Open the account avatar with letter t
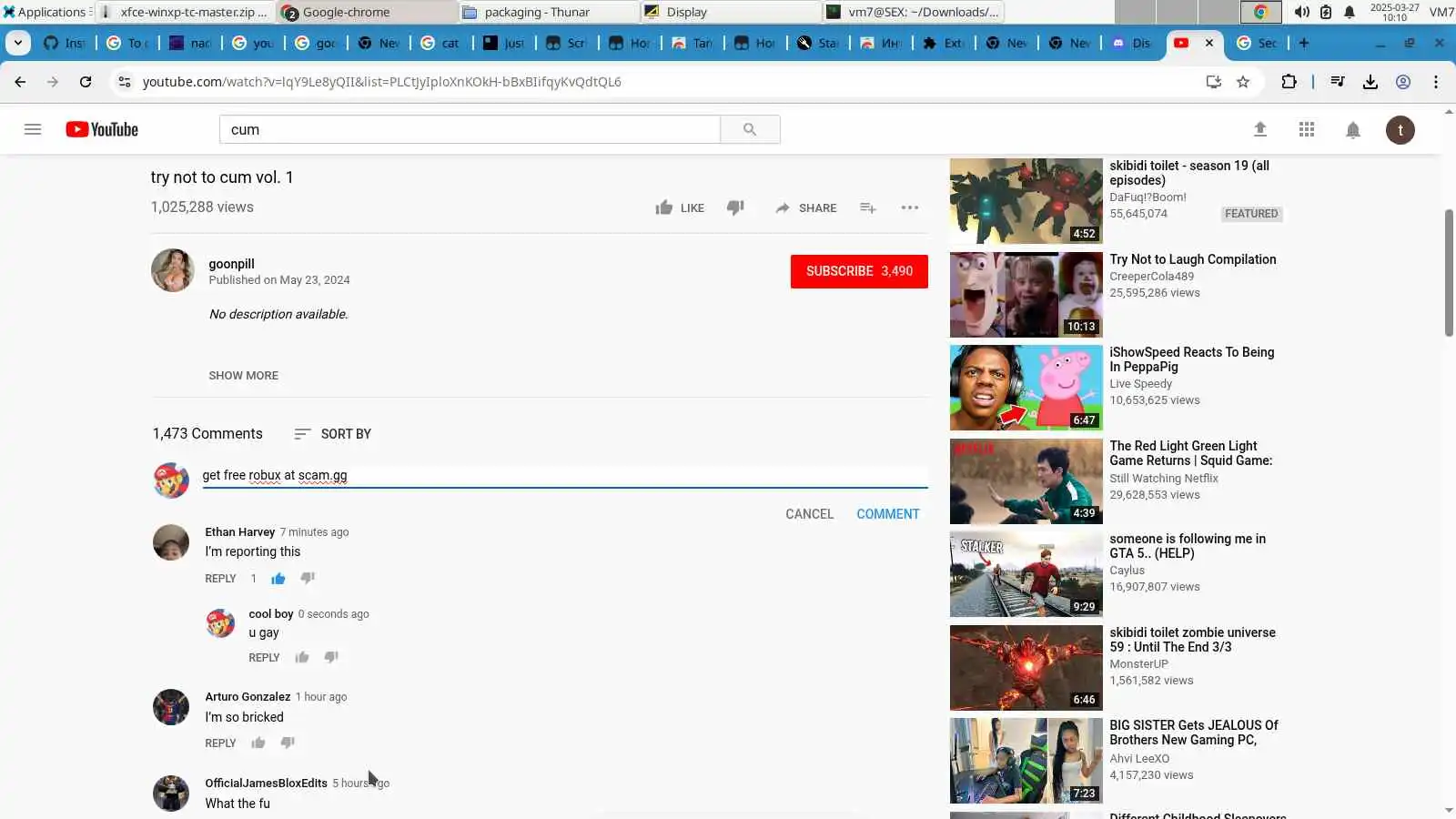 (x=1400, y=130)
